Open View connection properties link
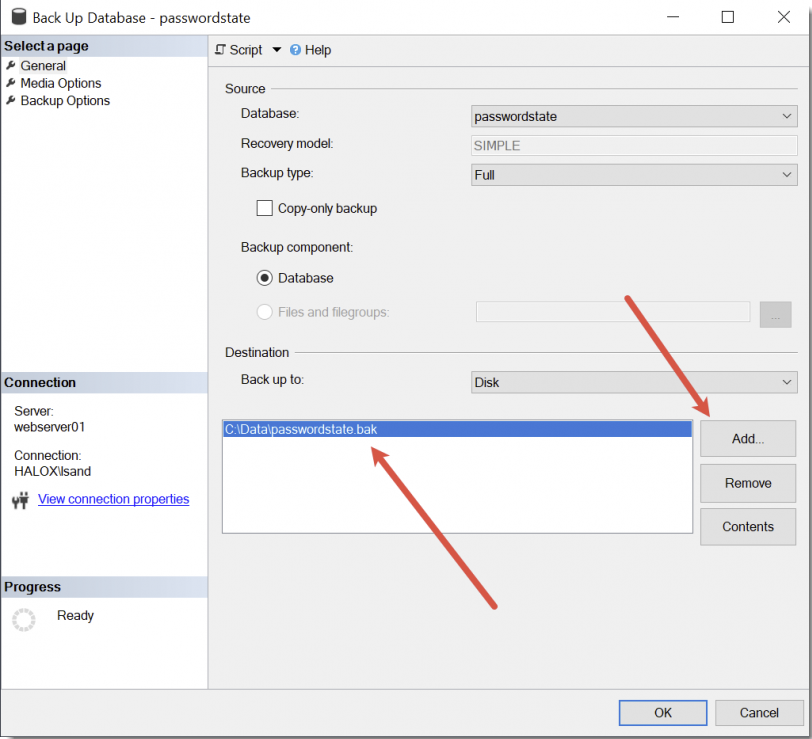Image resolution: width=812 pixels, height=739 pixels. [113, 499]
